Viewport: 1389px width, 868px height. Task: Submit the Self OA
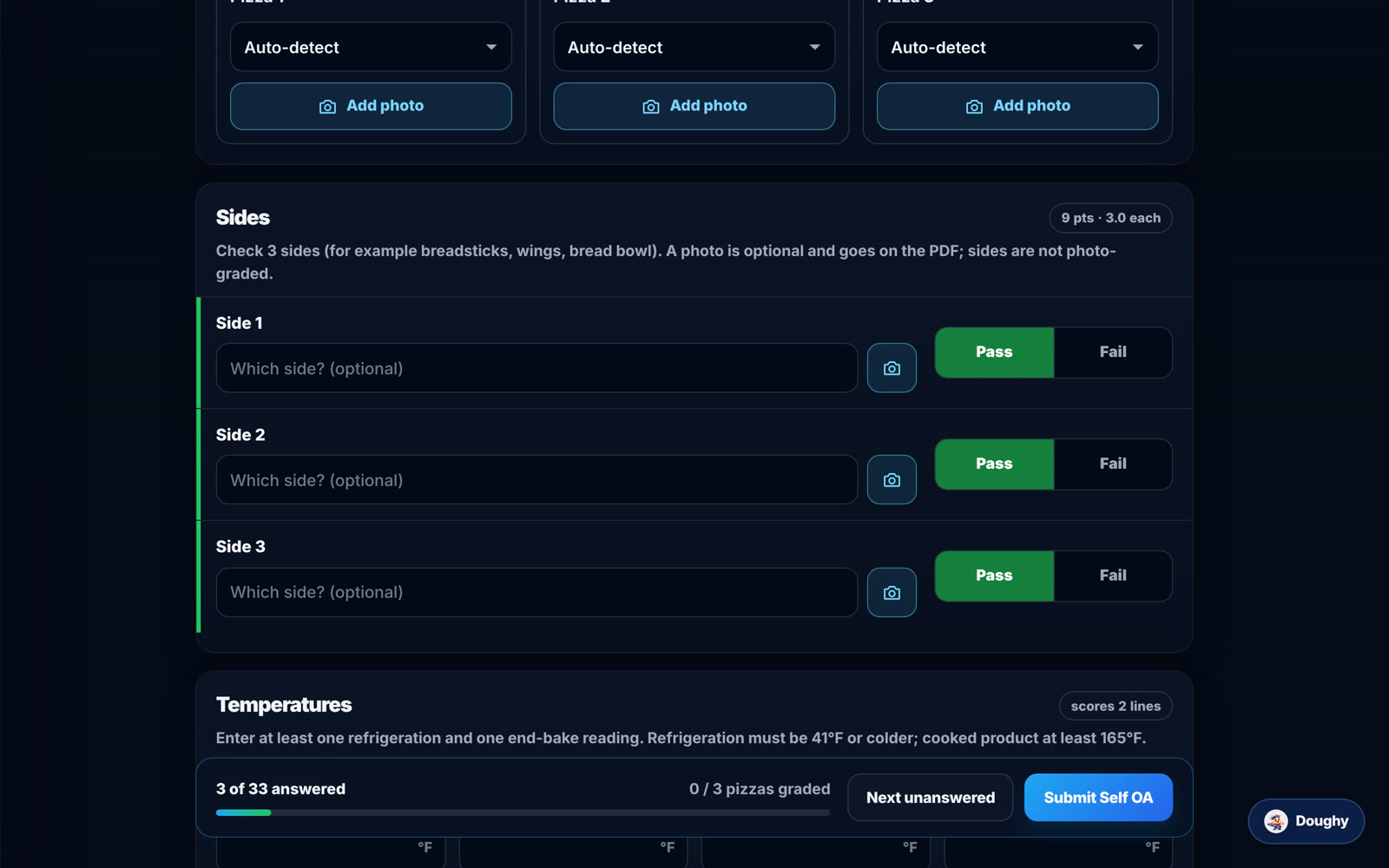point(1098,798)
